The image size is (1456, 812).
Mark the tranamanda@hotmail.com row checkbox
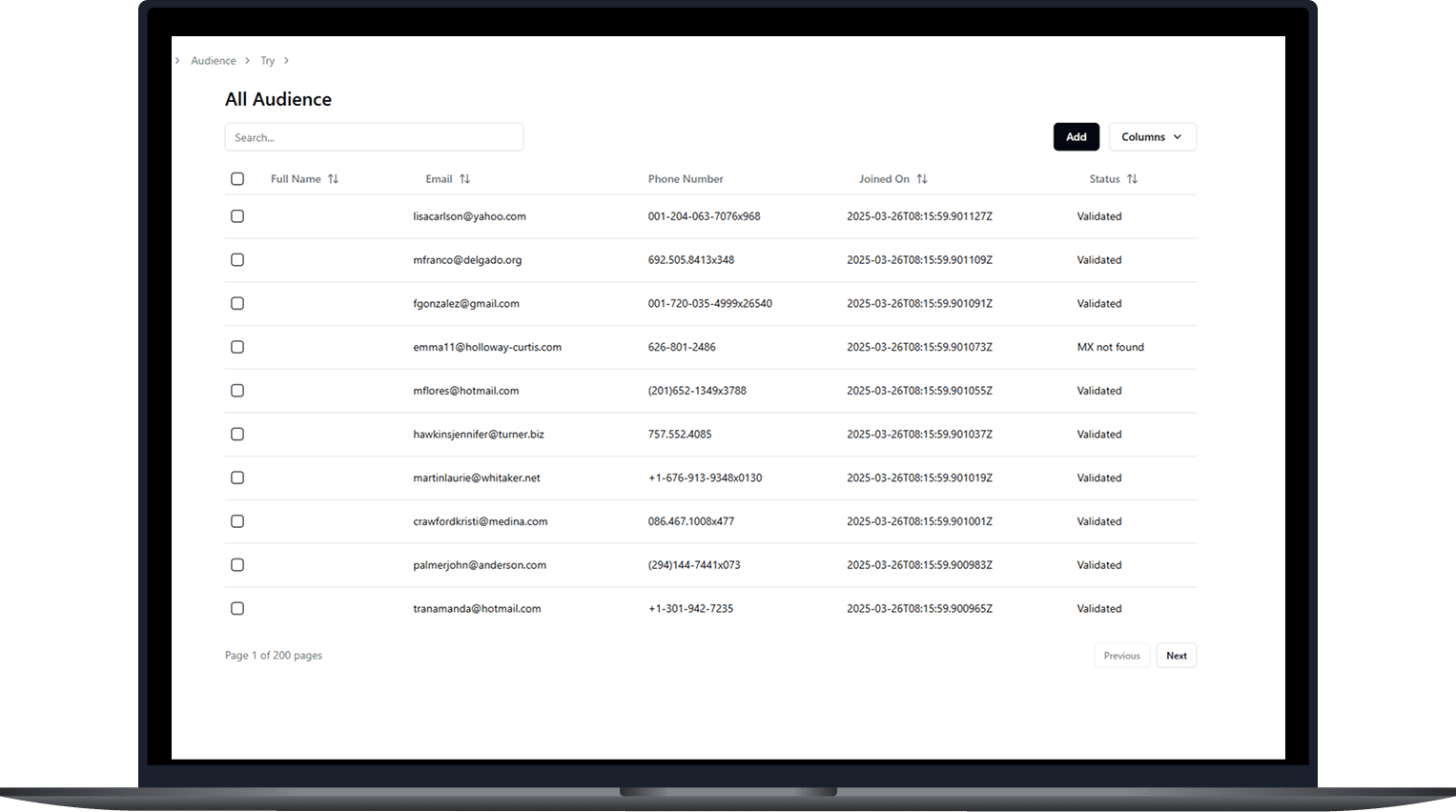(x=237, y=609)
